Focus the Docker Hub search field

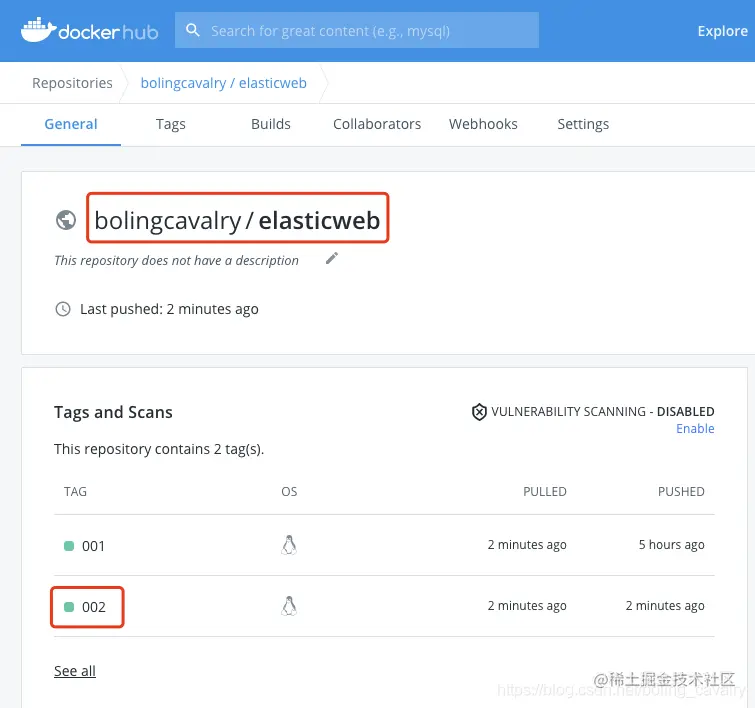[357, 30]
